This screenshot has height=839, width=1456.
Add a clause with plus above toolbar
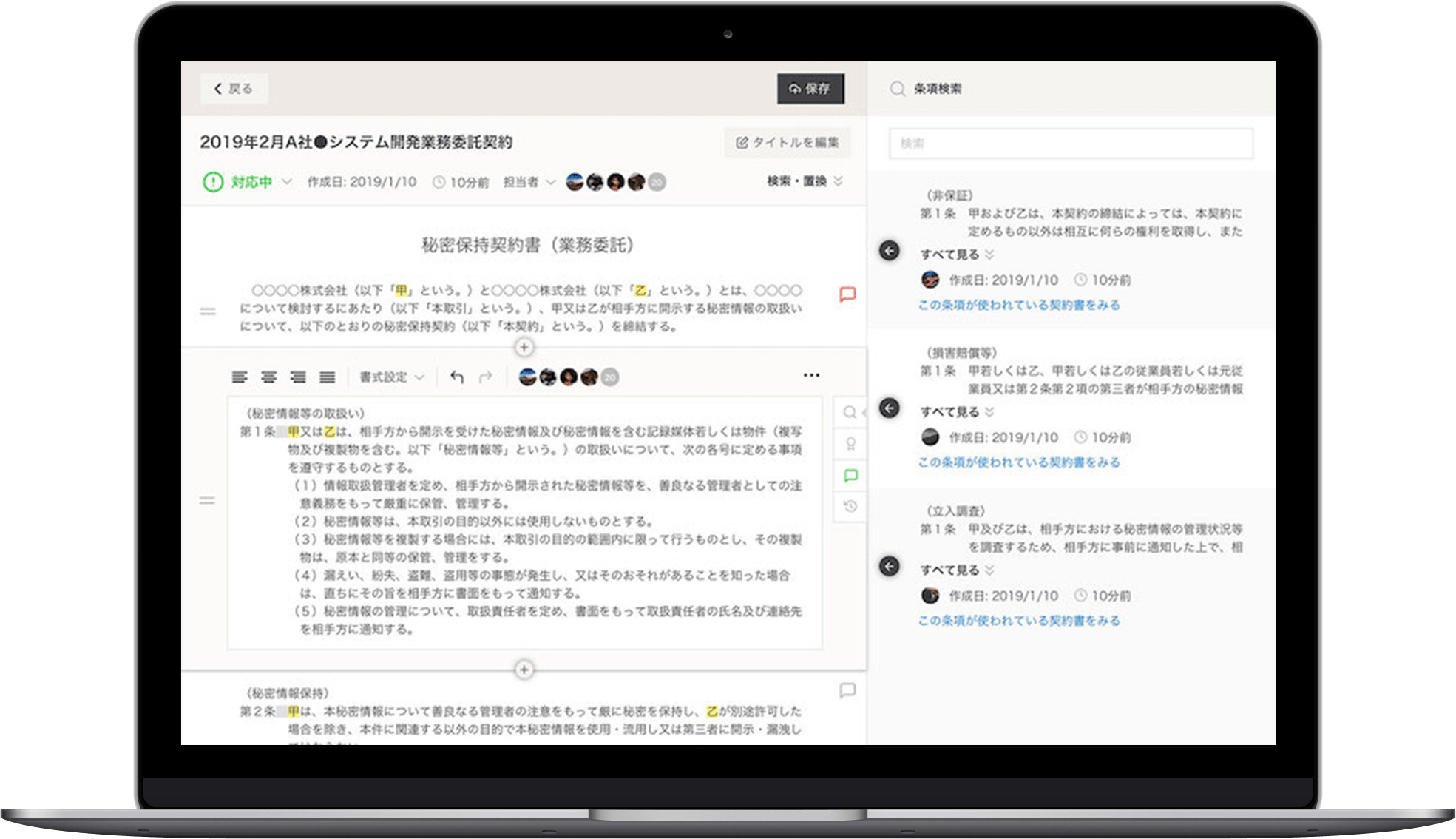coord(524,347)
